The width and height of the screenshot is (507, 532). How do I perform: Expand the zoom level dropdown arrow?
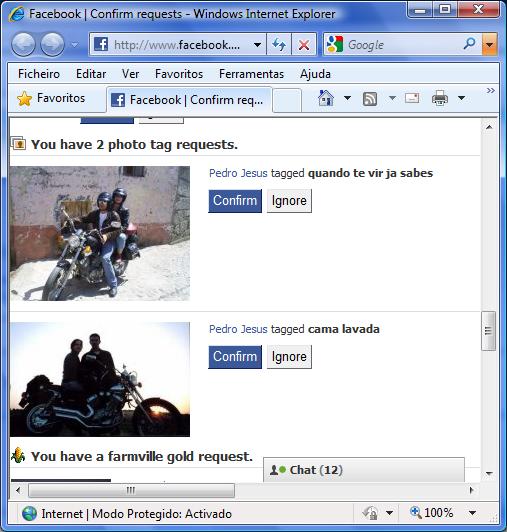click(x=472, y=513)
